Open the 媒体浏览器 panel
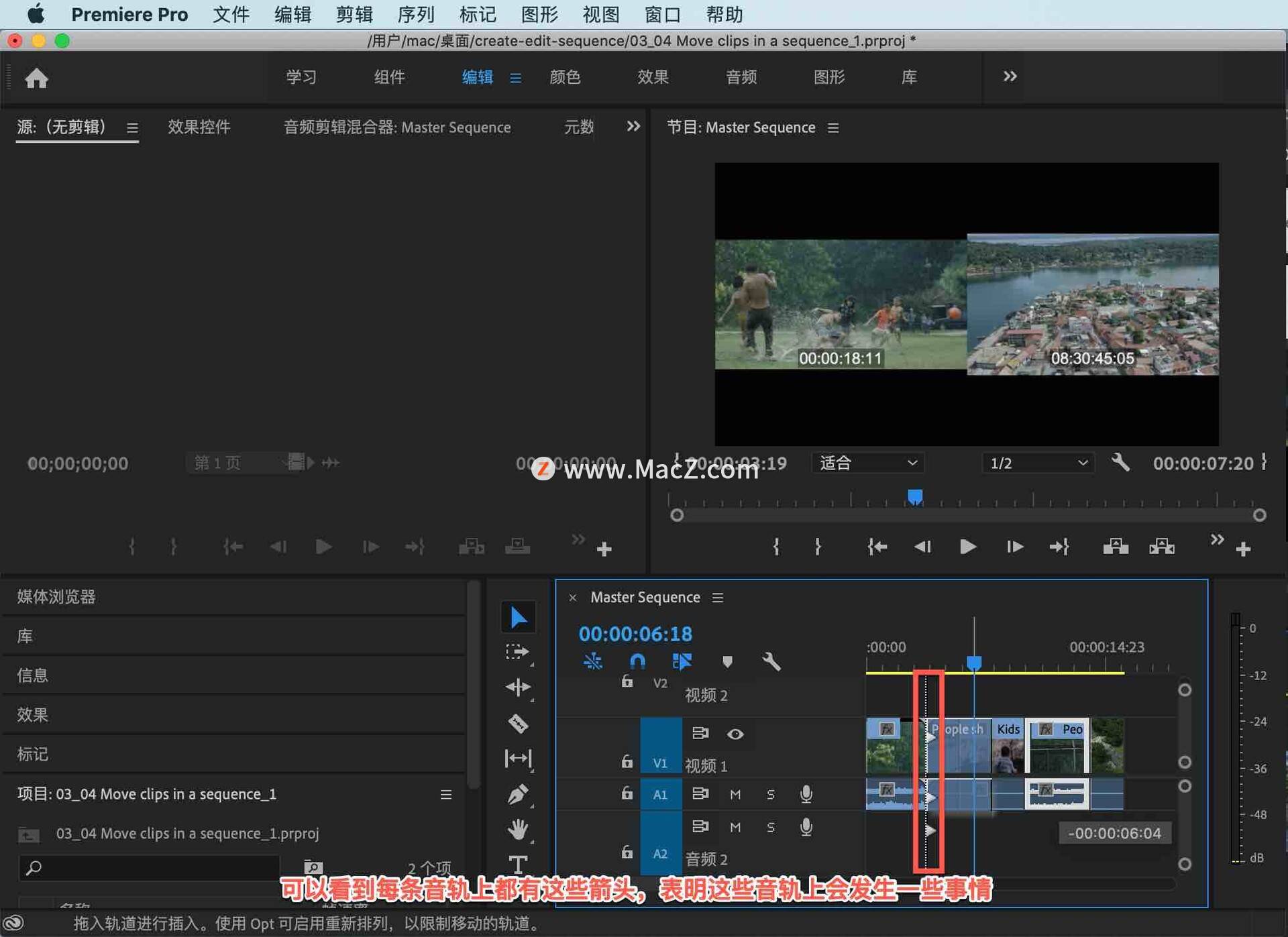The image size is (1288, 937). coord(56,596)
